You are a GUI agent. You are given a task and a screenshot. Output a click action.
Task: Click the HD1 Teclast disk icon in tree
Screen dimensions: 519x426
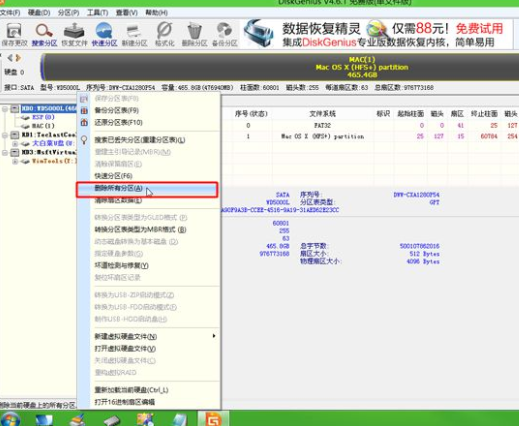point(15,135)
